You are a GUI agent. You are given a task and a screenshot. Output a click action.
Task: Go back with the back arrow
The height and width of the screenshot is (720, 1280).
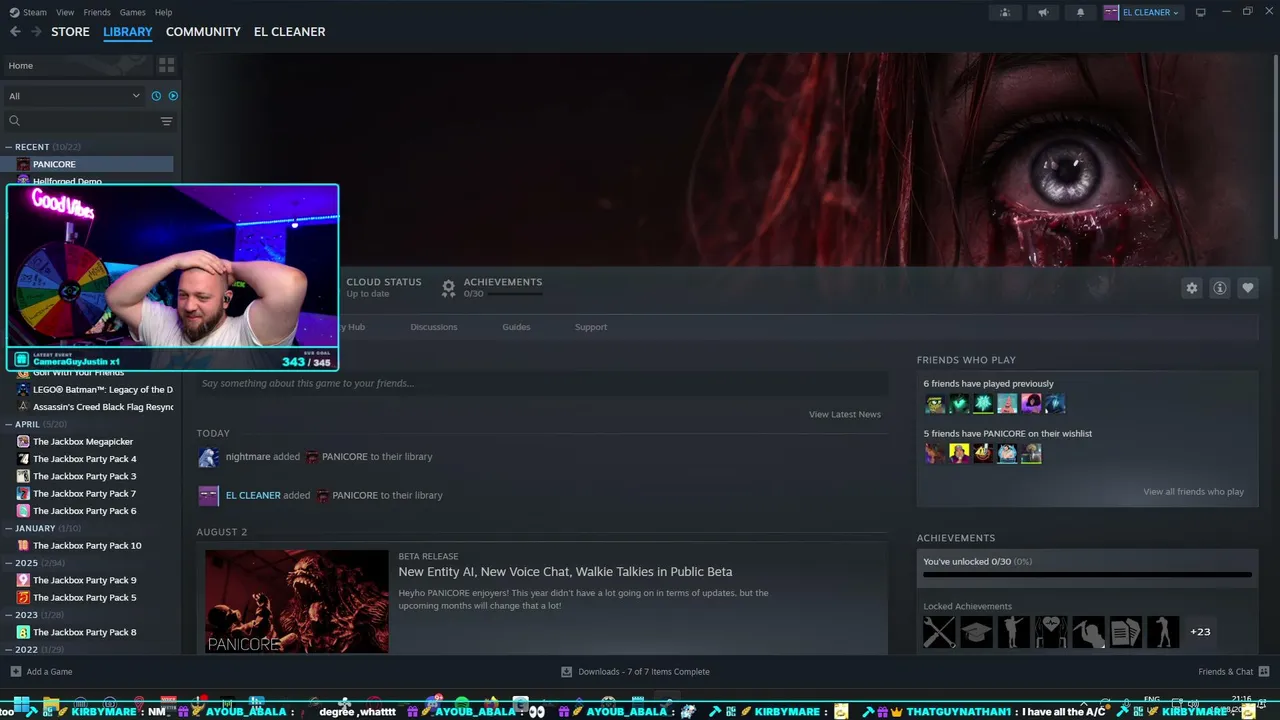(x=15, y=32)
